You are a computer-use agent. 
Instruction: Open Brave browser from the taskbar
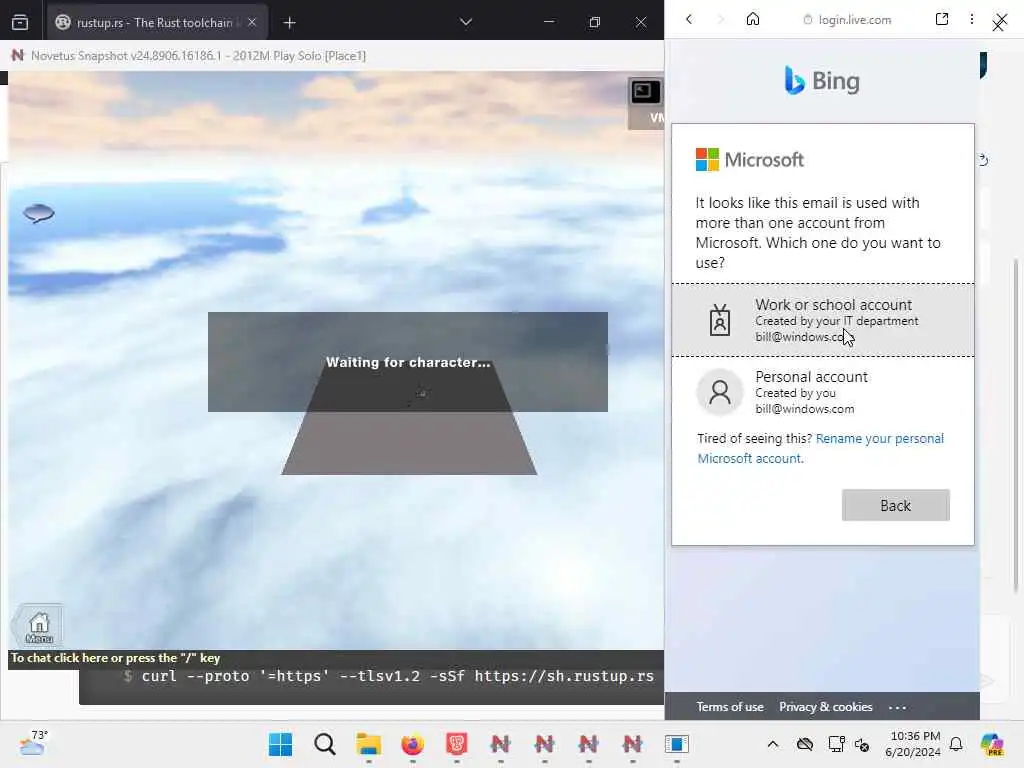(x=456, y=744)
